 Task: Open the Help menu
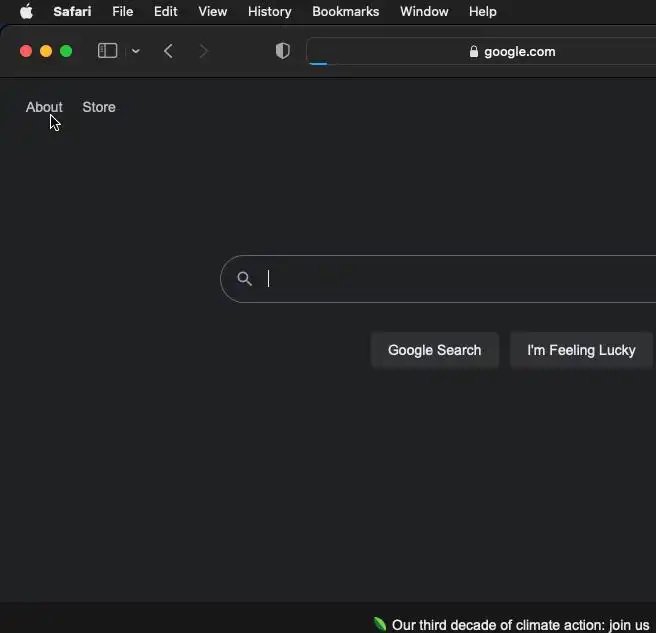point(482,11)
